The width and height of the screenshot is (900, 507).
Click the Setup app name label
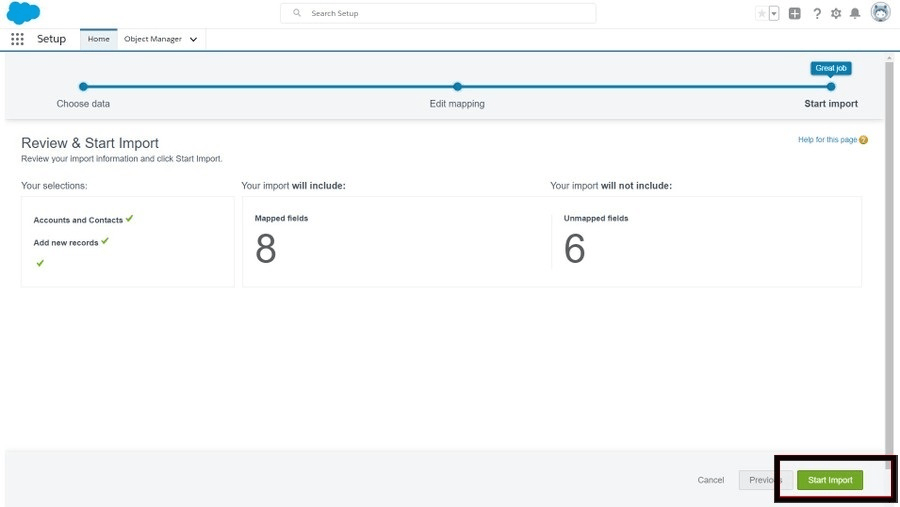click(x=52, y=39)
